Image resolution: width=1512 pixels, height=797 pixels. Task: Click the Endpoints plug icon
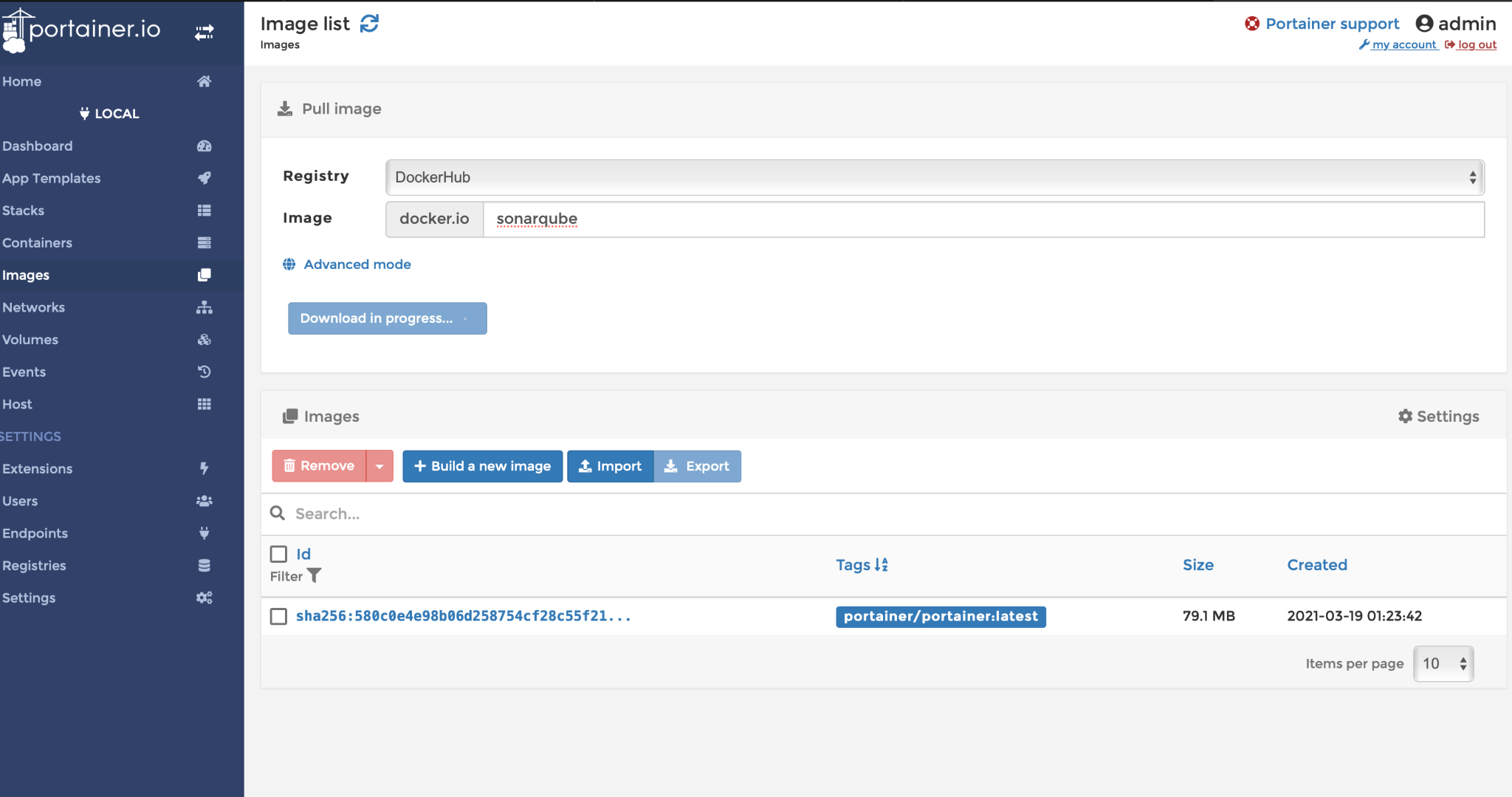205,533
